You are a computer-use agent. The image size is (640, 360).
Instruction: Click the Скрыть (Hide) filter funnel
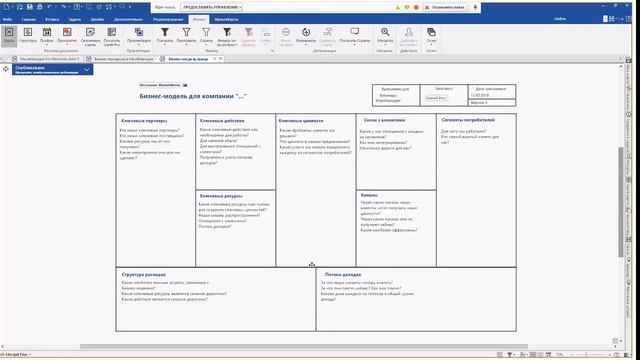[x=206, y=32]
